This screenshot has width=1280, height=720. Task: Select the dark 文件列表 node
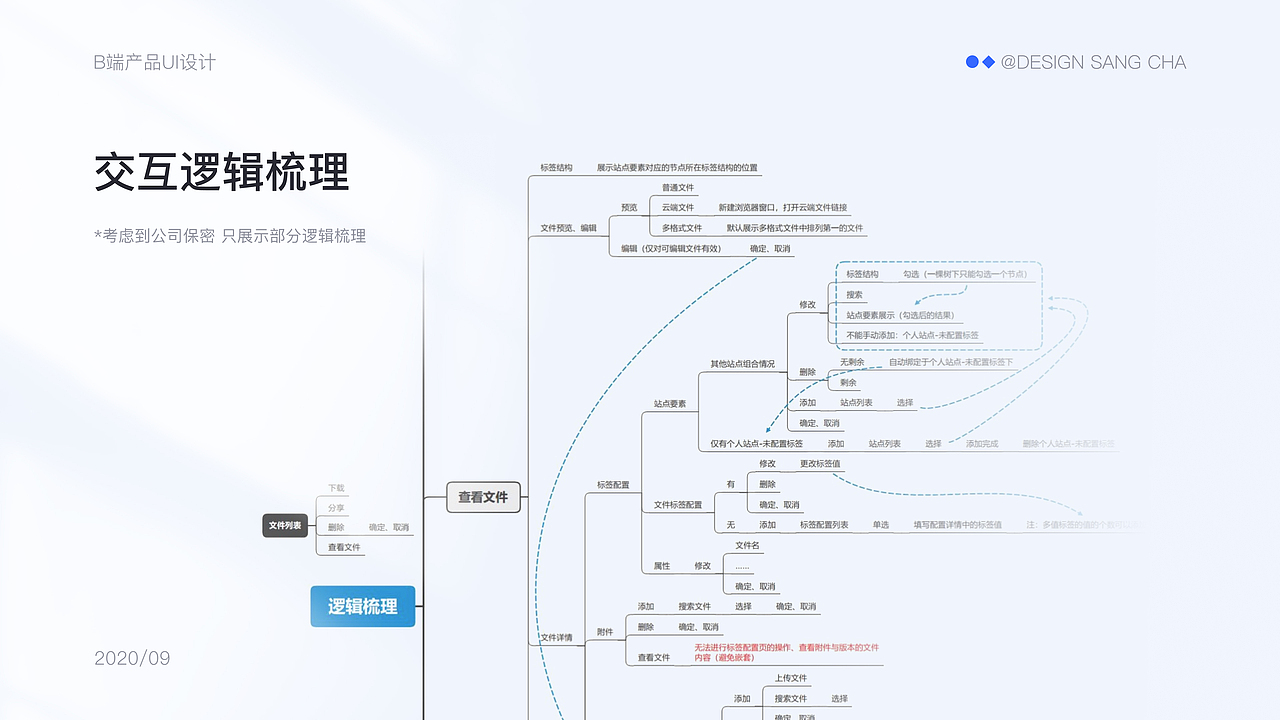tap(285, 524)
